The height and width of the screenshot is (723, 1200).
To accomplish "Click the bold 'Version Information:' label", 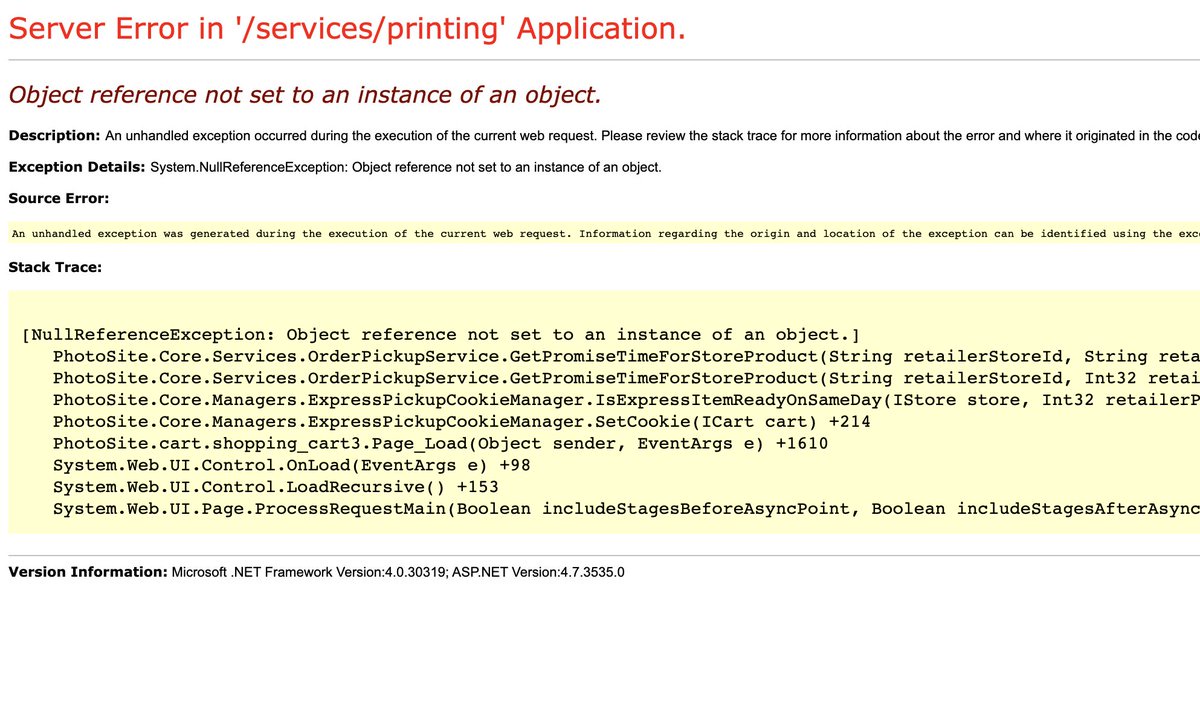I will coord(88,572).
